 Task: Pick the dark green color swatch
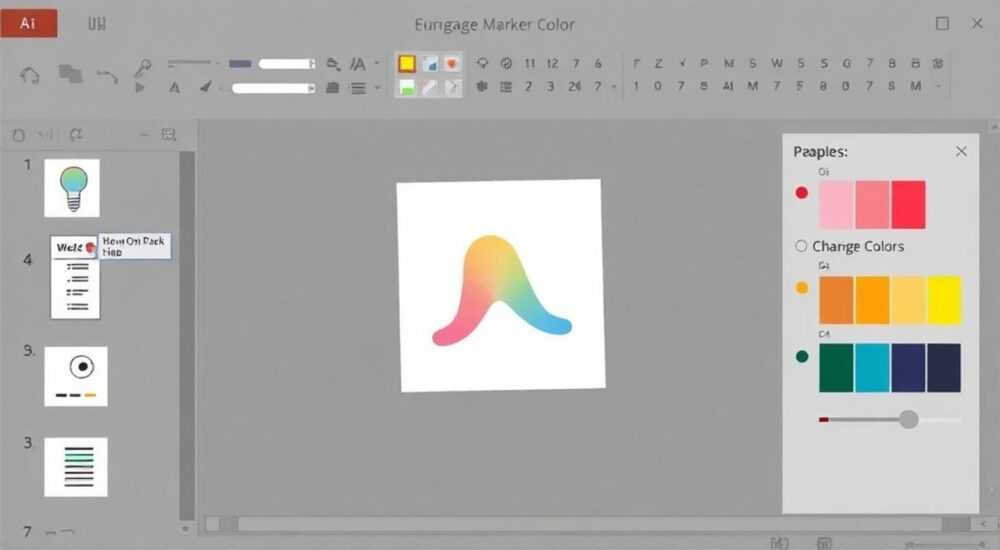(x=836, y=368)
